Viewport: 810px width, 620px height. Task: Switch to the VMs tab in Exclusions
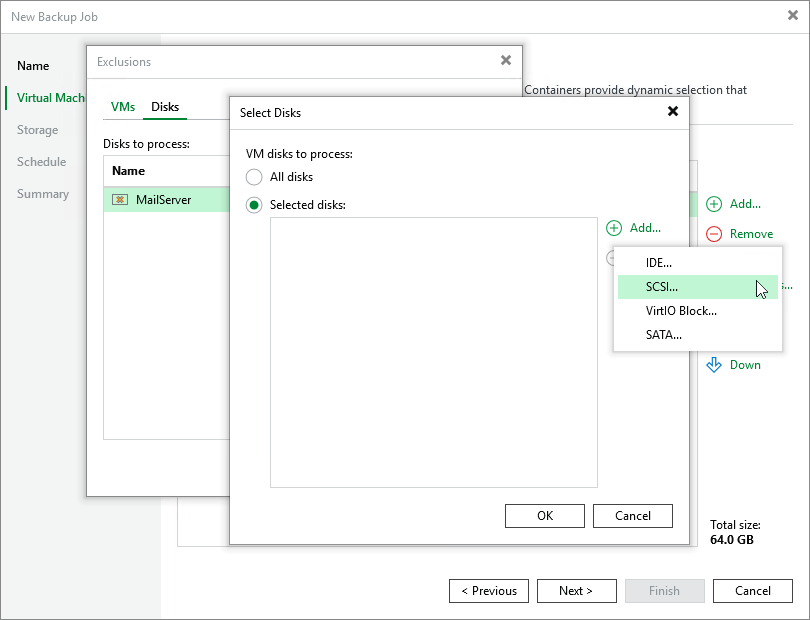coord(123,107)
